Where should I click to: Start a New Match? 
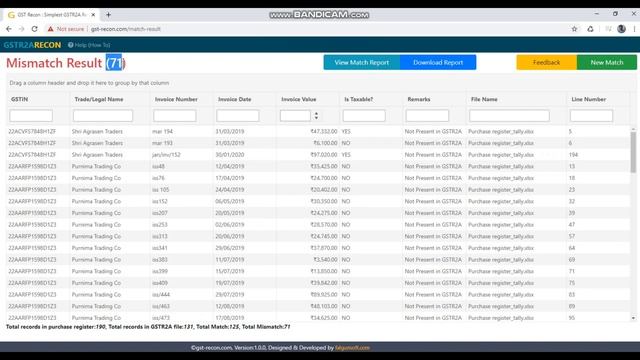click(607, 62)
